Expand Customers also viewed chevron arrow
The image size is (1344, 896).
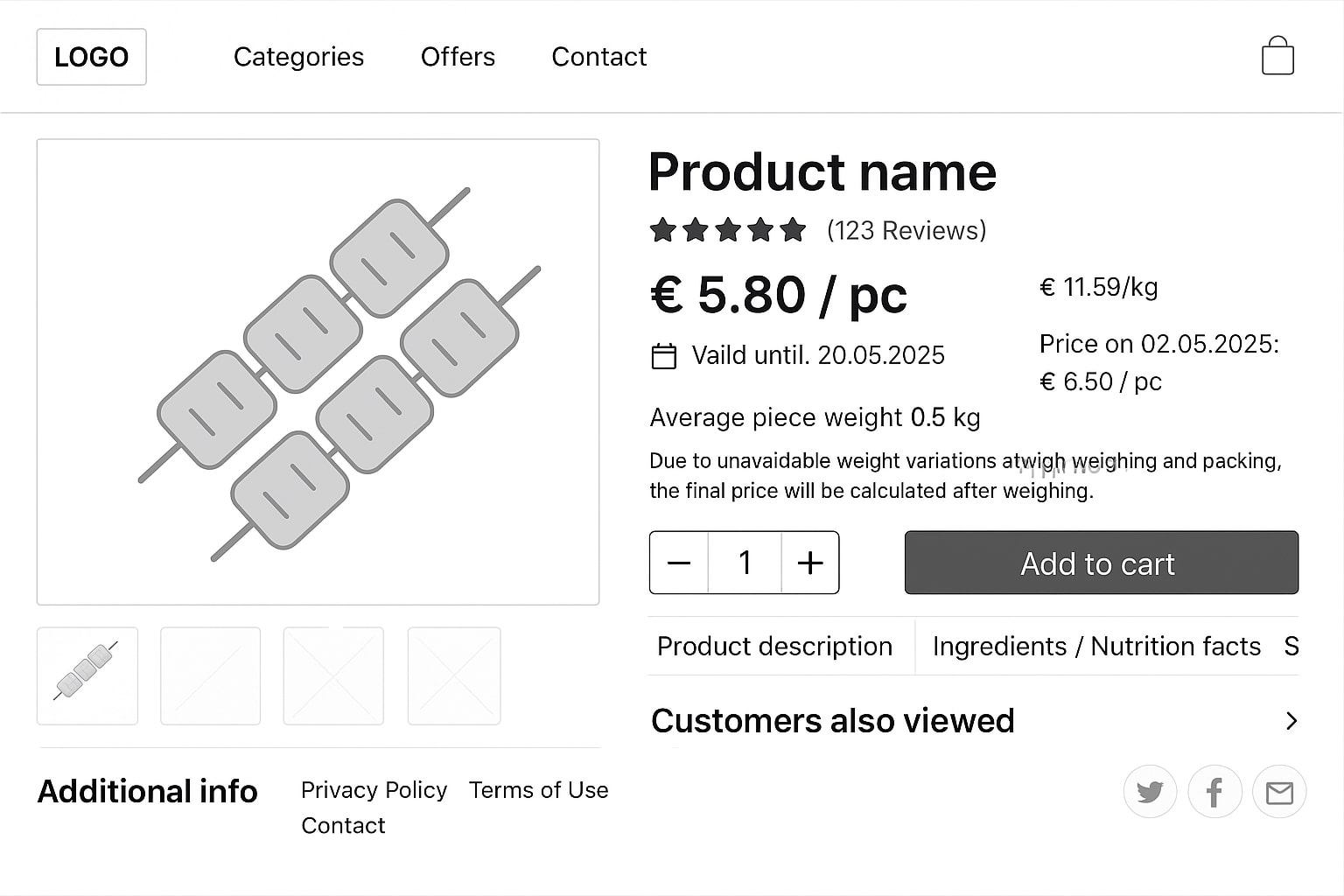pos(1291,721)
